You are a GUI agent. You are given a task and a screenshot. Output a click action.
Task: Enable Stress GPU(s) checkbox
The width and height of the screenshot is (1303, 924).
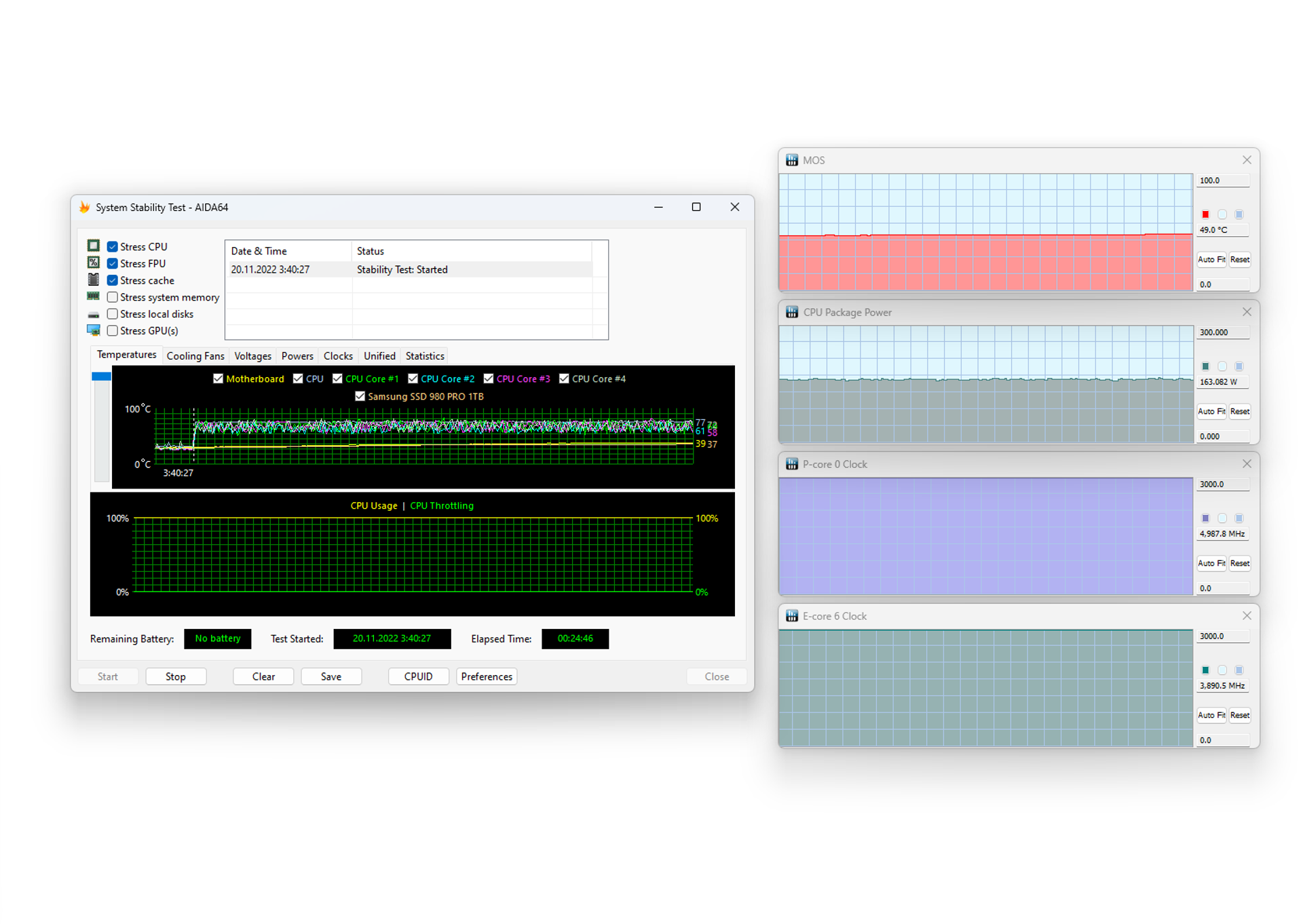(113, 331)
